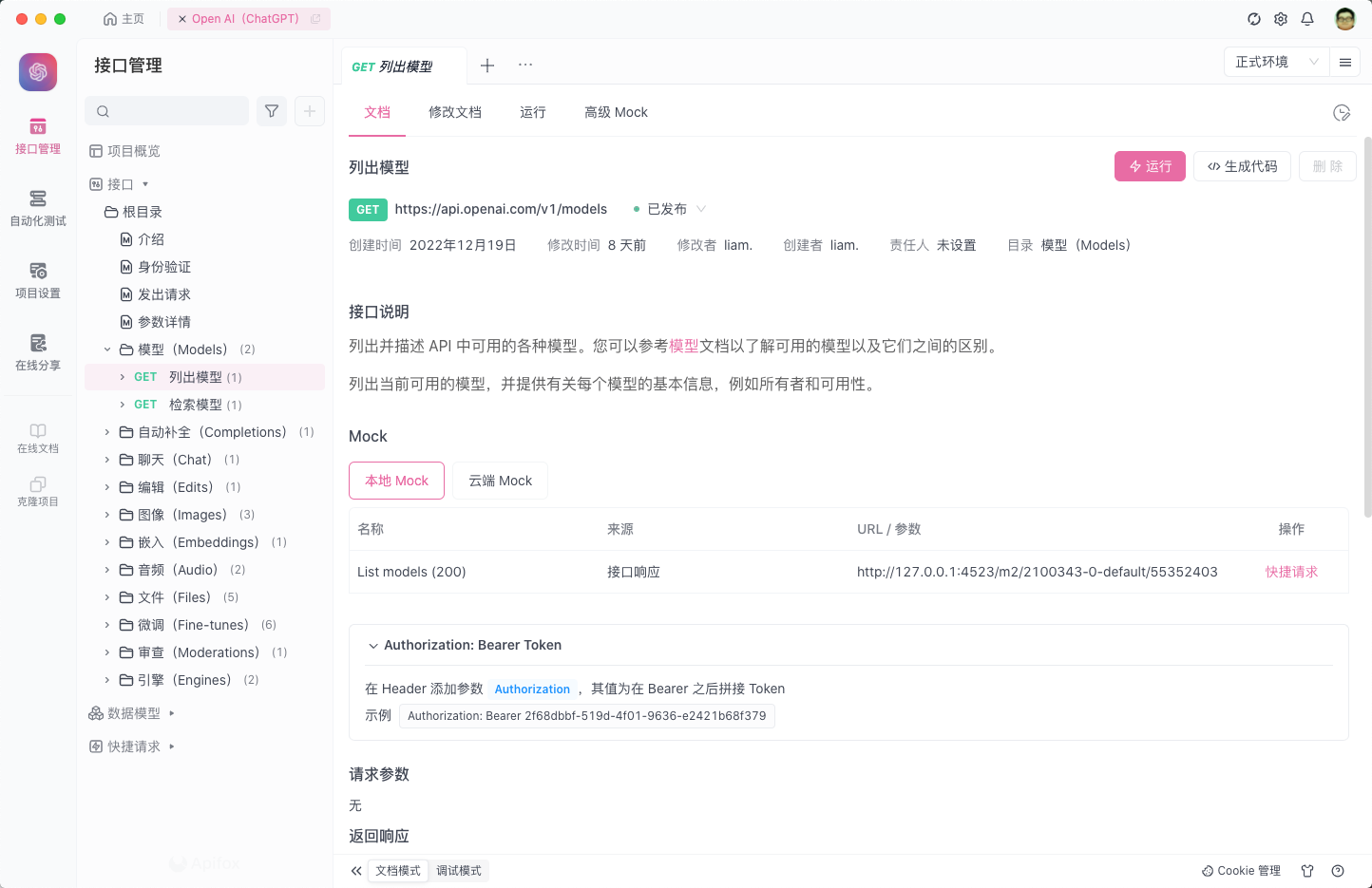
Task: Open the 接口管理 module in the left sidebar
Action: [x=37, y=136]
